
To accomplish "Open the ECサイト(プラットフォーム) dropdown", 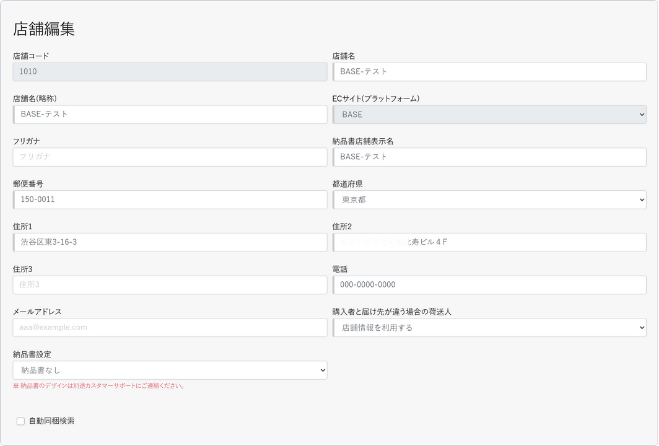I will (x=489, y=115).
